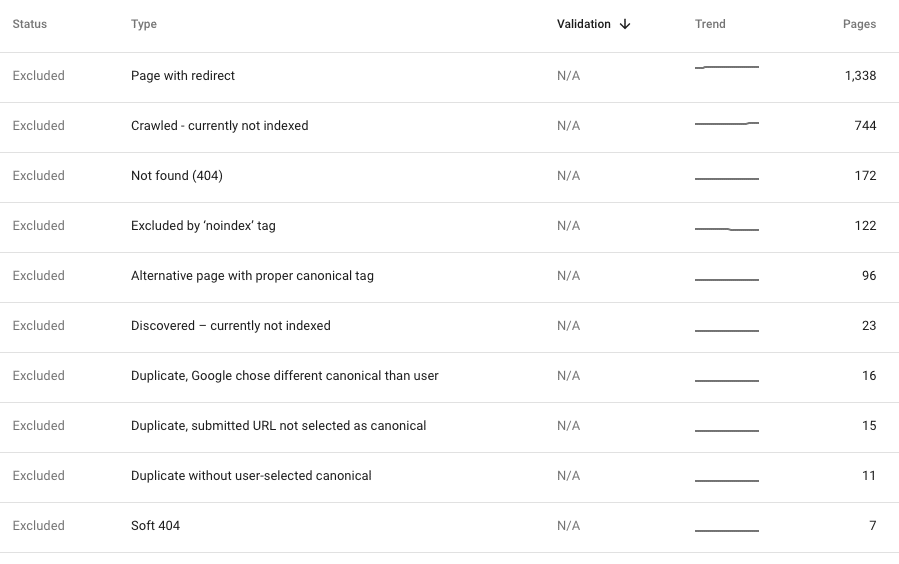Screen dimensions: 899x564
Task: Click trend sparkline for Crawled not indexed
Action: tap(727, 123)
